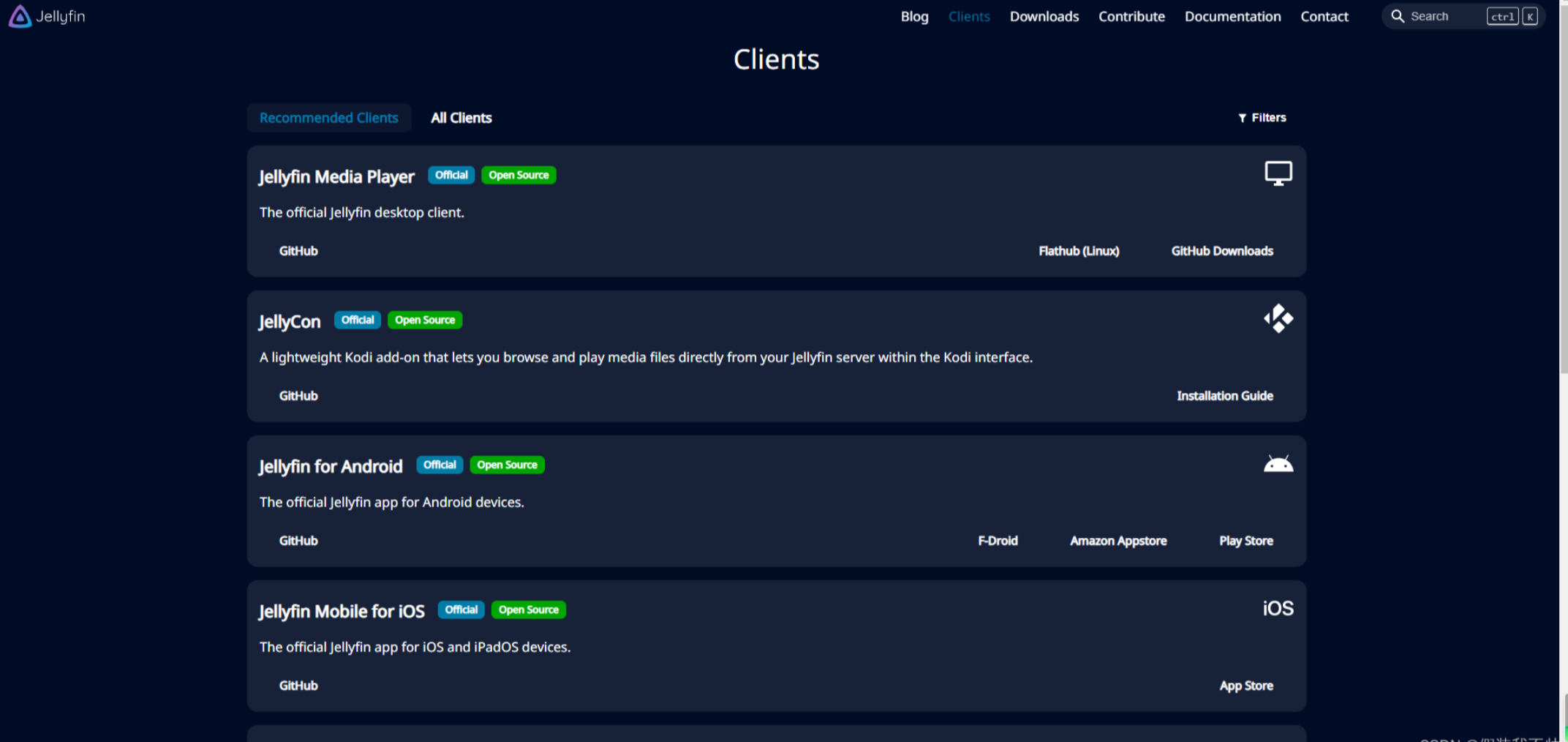Open the Amazon Appstore link
1568x742 pixels.
tap(1118, 541)
